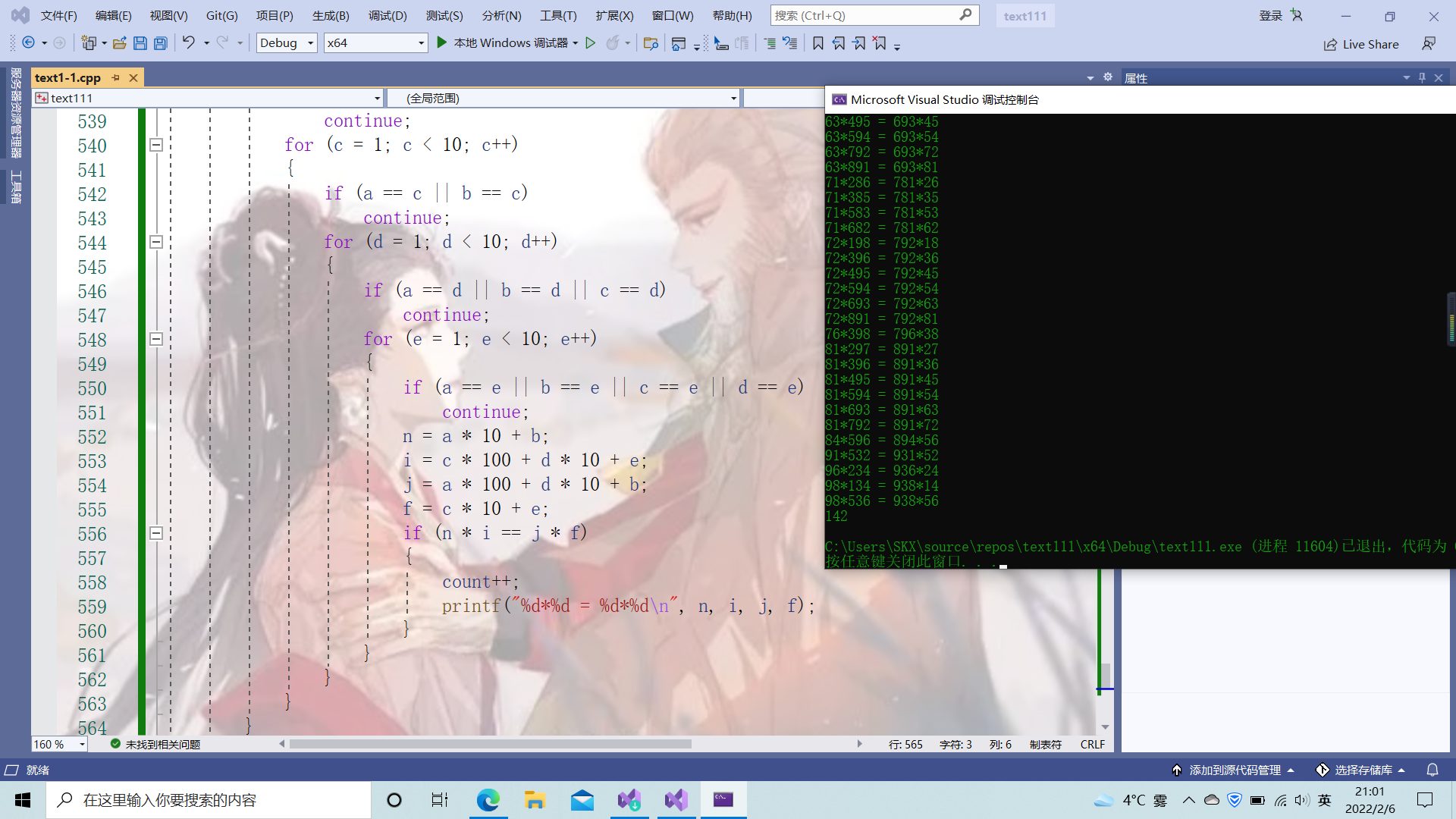The image size is (1456, 819).
Task: Open the dropdown arrow beside 本地 Windows 调试器
Action: [576, 43]
